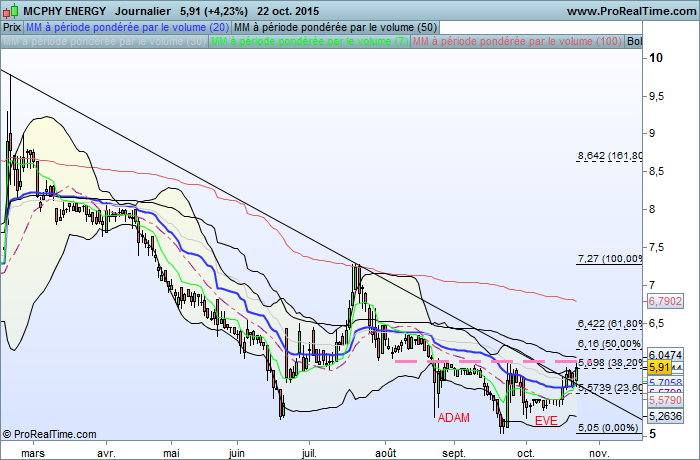700x460 pixels.
Task: Select the 5,05 (0,00%) Fibonacci level label
Action: (x=608, y=427)
